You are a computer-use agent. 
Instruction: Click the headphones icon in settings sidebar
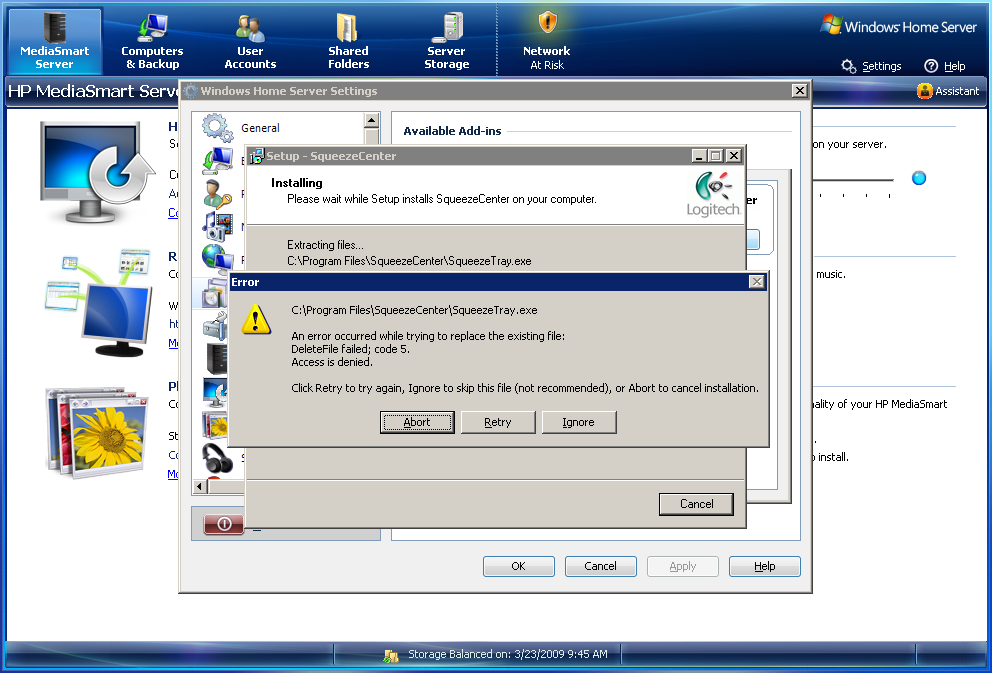click(x=218, y=458)
